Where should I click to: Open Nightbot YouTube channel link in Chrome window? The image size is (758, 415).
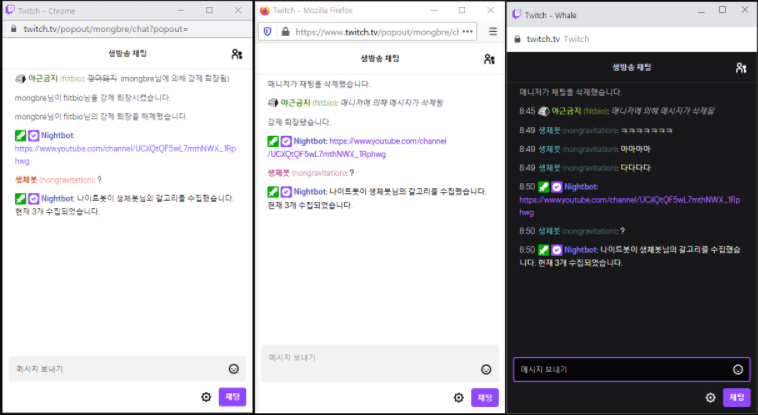tap(125, 155)
